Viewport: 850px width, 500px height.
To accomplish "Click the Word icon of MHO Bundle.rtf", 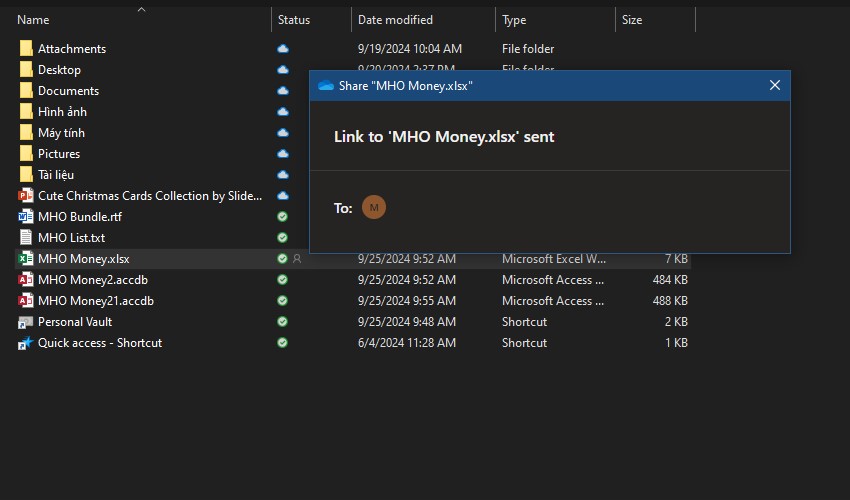I will click(26, 217).
